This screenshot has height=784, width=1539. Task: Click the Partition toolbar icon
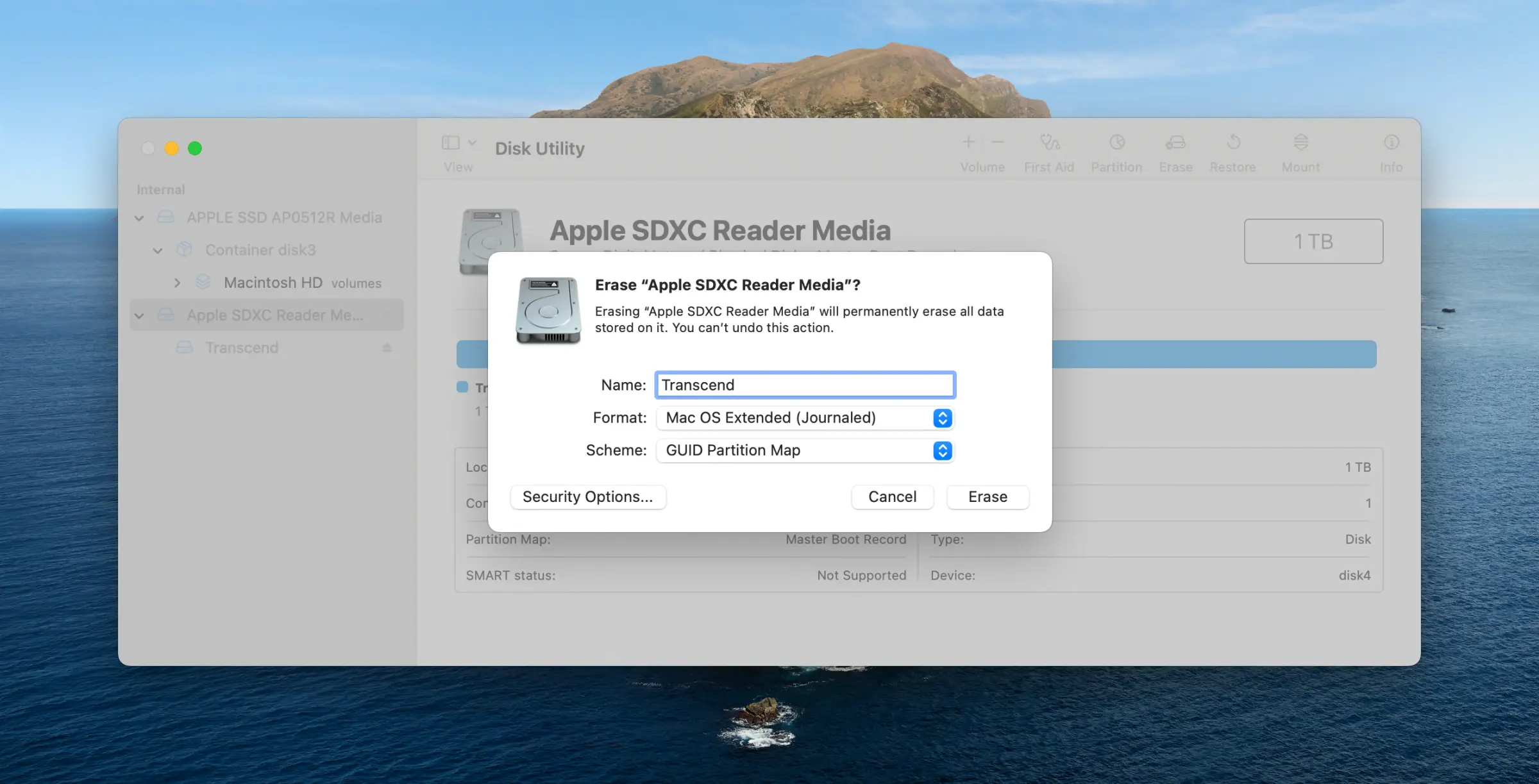(x=1117, y=142)
